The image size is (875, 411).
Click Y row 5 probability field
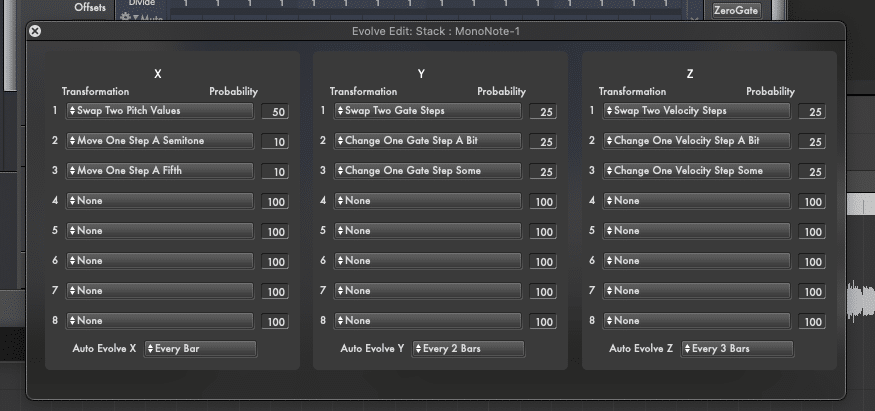[x=543, y=232]
